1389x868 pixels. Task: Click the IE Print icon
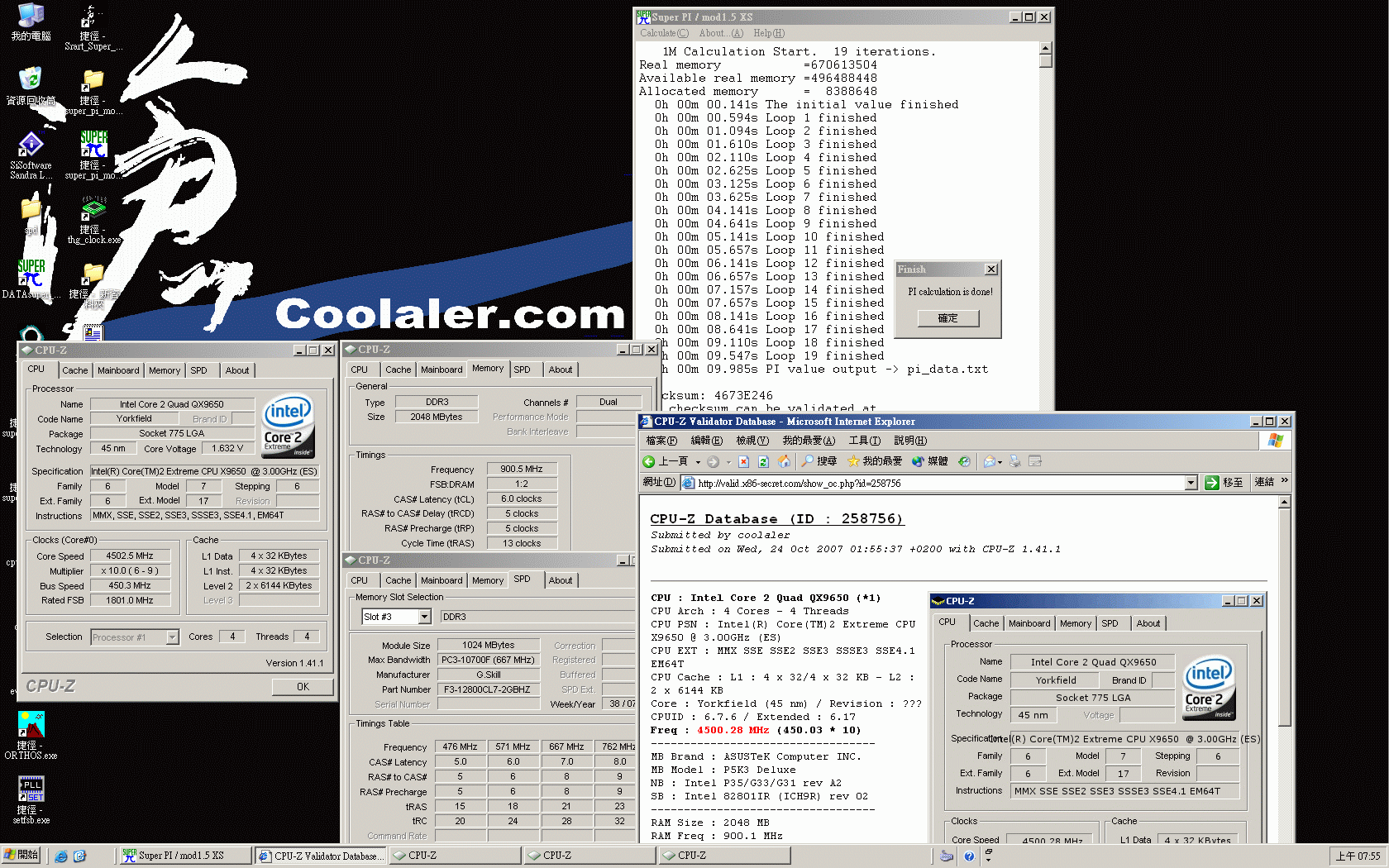tap(1015, 461)
